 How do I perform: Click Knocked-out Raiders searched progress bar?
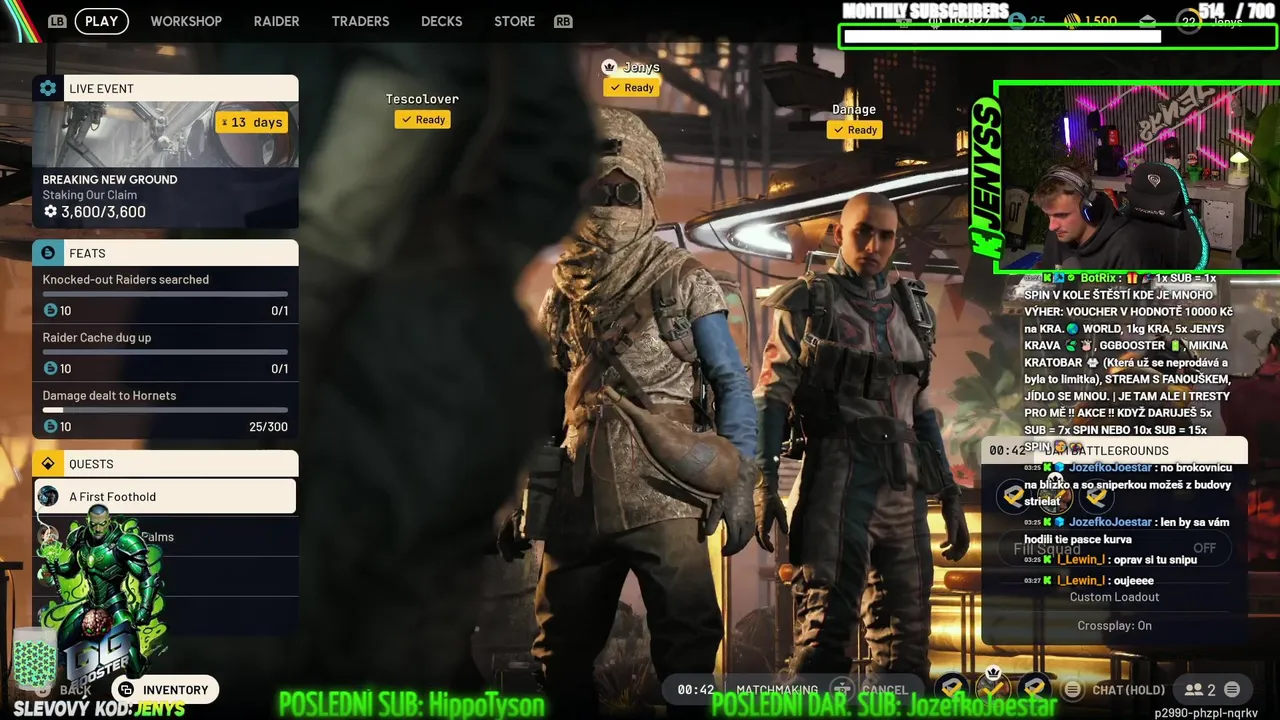(x=165, y=294)
